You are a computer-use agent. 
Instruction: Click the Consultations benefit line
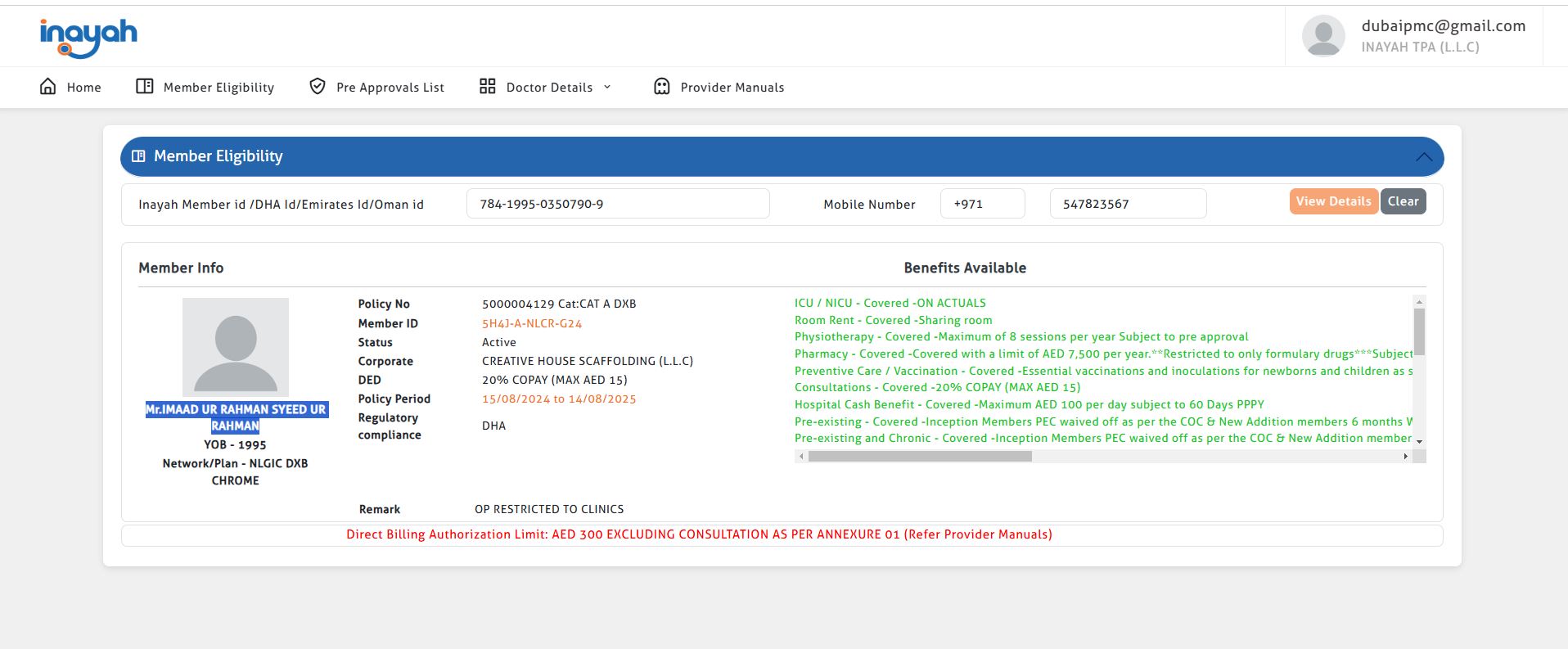[938, 387]
